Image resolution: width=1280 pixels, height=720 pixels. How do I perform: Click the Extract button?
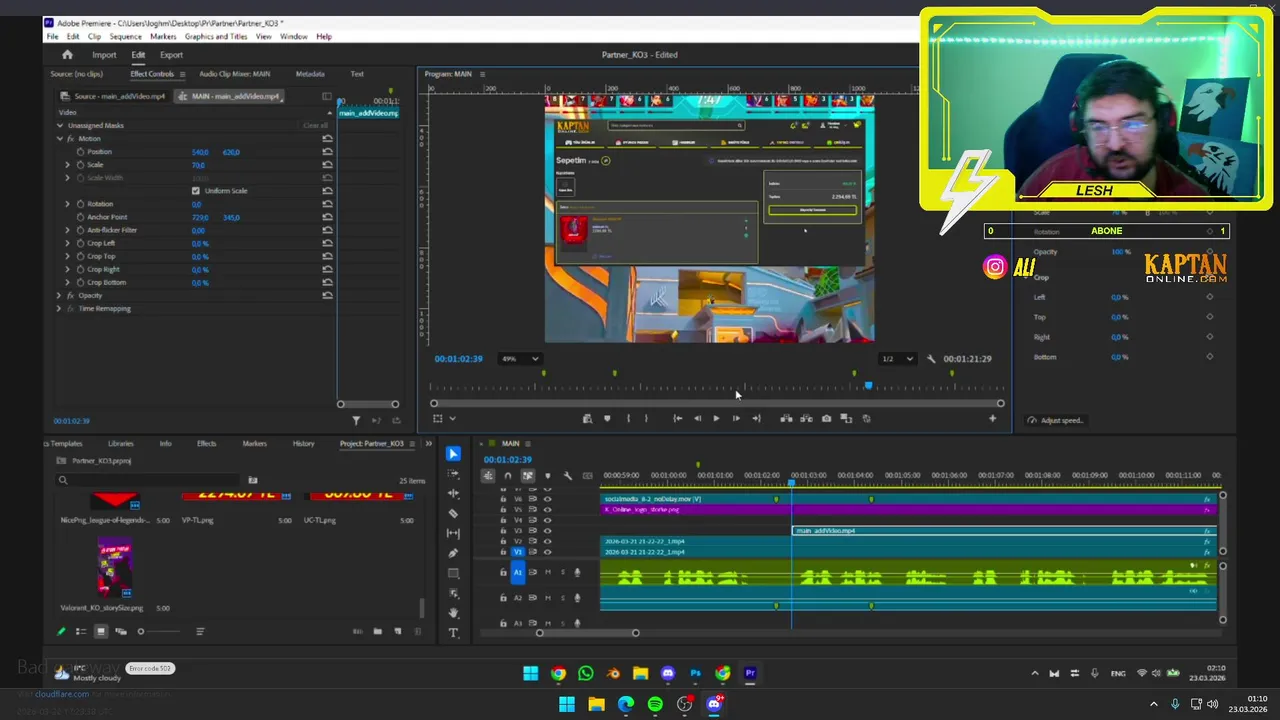point(806,419)
